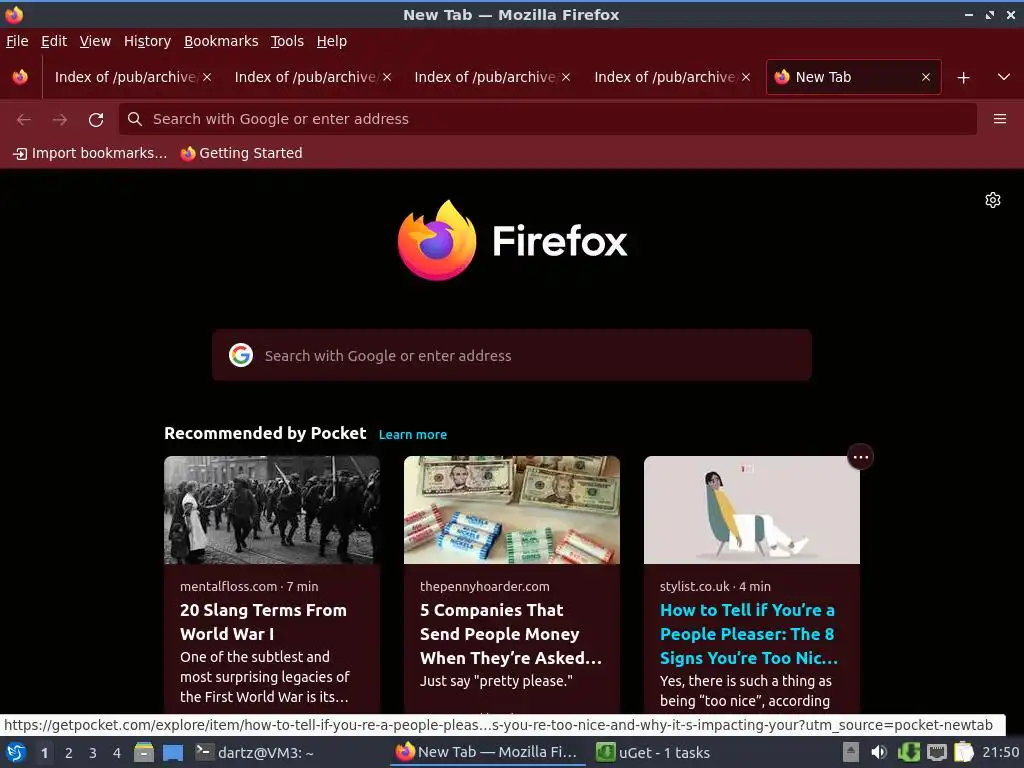Select workspace 1 in taskbar pager
The height and width of the screenshot is (768, 1024).
44,753
